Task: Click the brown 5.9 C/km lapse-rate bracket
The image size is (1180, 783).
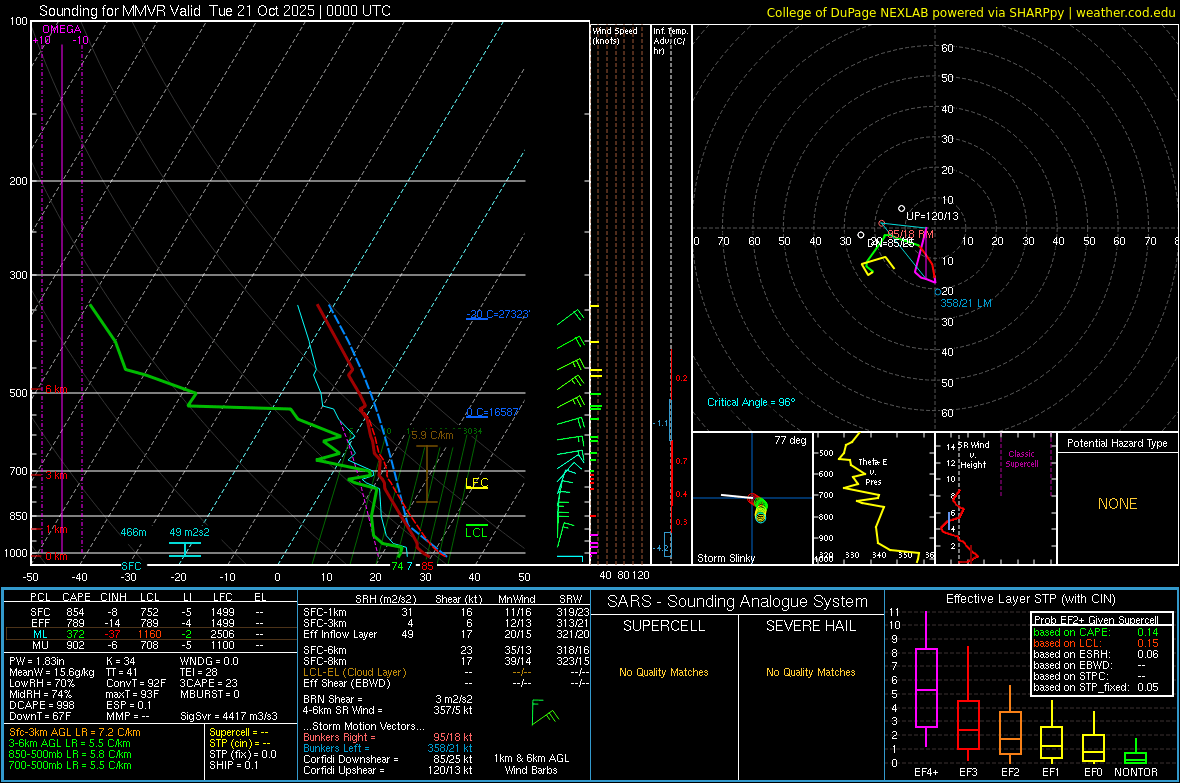Action: [x=427, y=474]
